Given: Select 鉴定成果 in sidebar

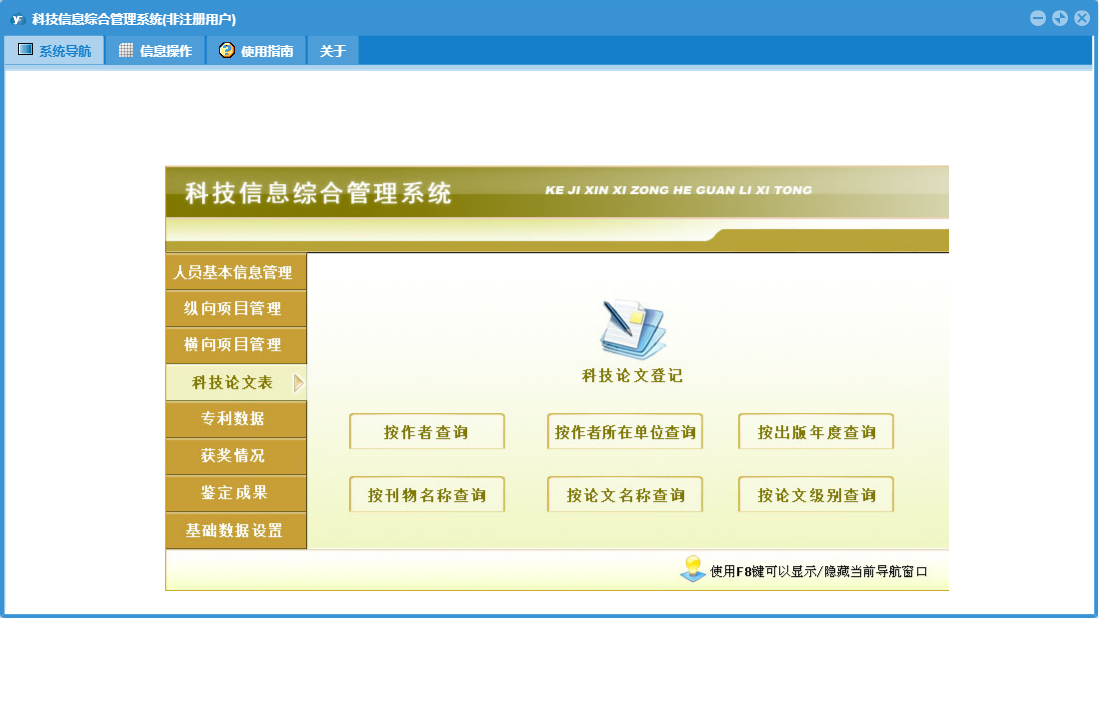Looking at the screenshot, I should coord(236,493).
